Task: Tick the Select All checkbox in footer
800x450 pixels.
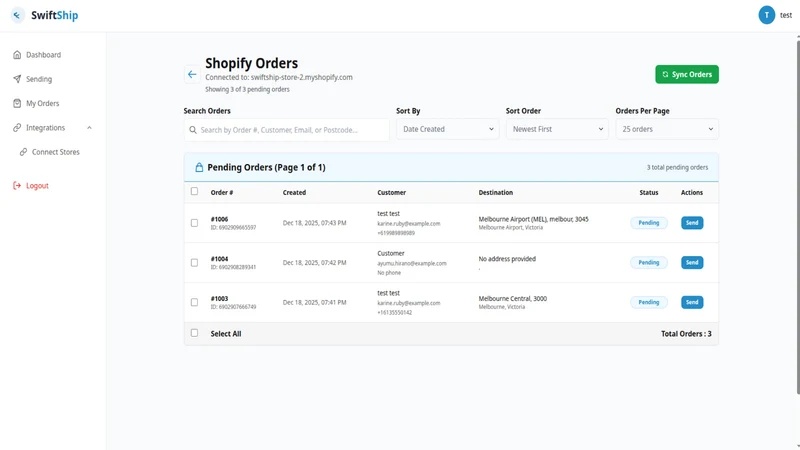Action: pos(194,333)
